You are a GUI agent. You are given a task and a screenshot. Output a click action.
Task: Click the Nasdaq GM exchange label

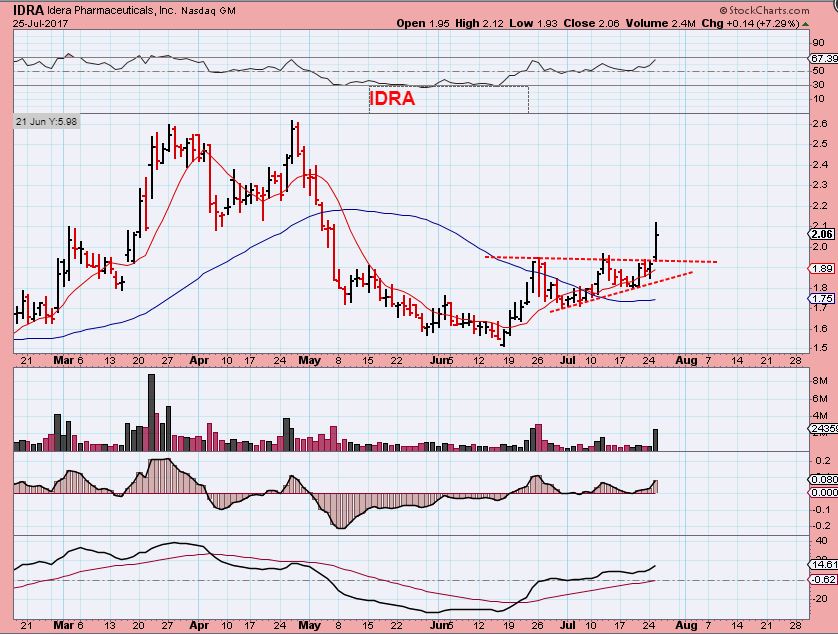tap(208, 11)
